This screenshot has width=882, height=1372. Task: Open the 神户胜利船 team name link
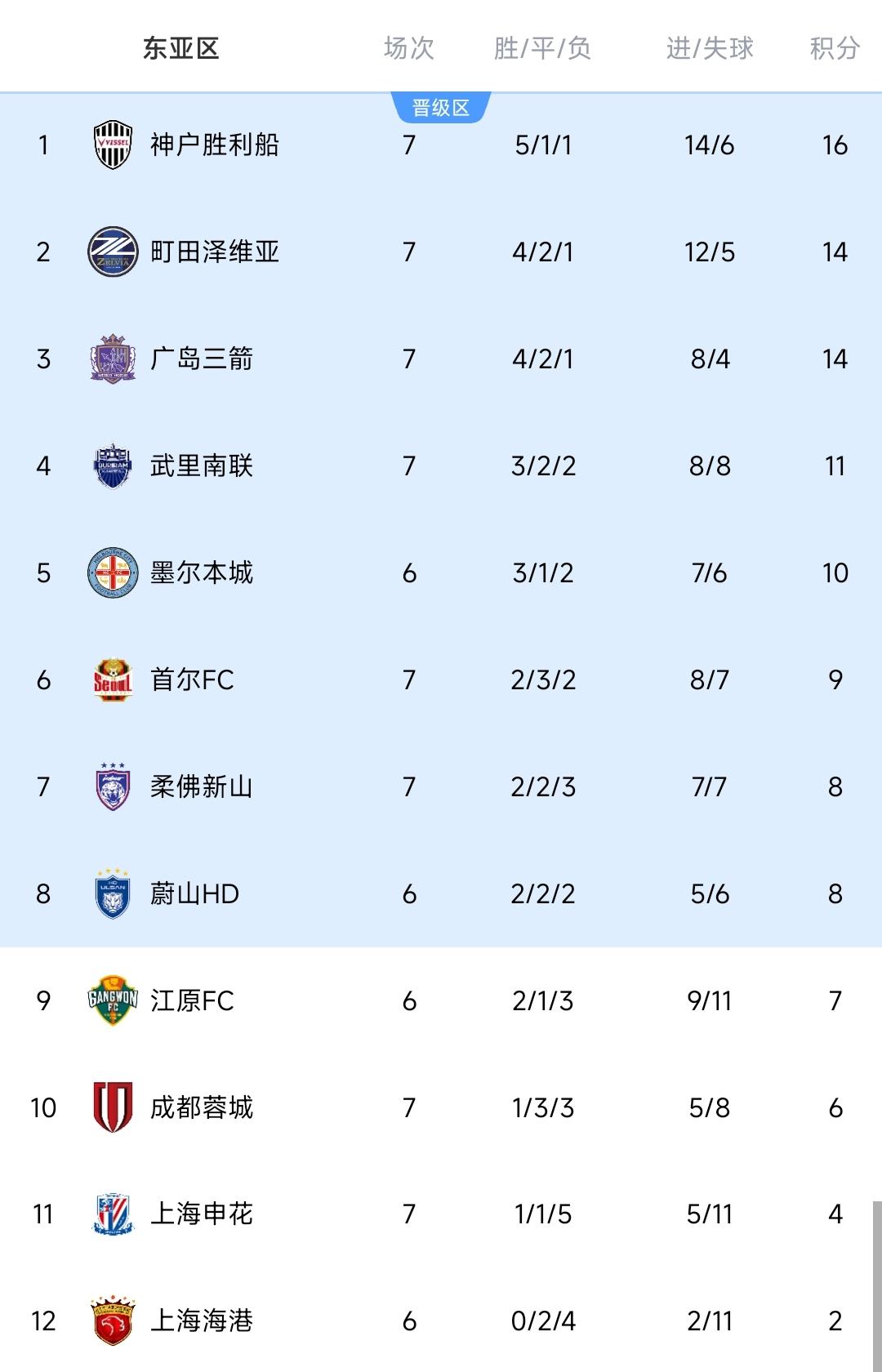(215, 145)
